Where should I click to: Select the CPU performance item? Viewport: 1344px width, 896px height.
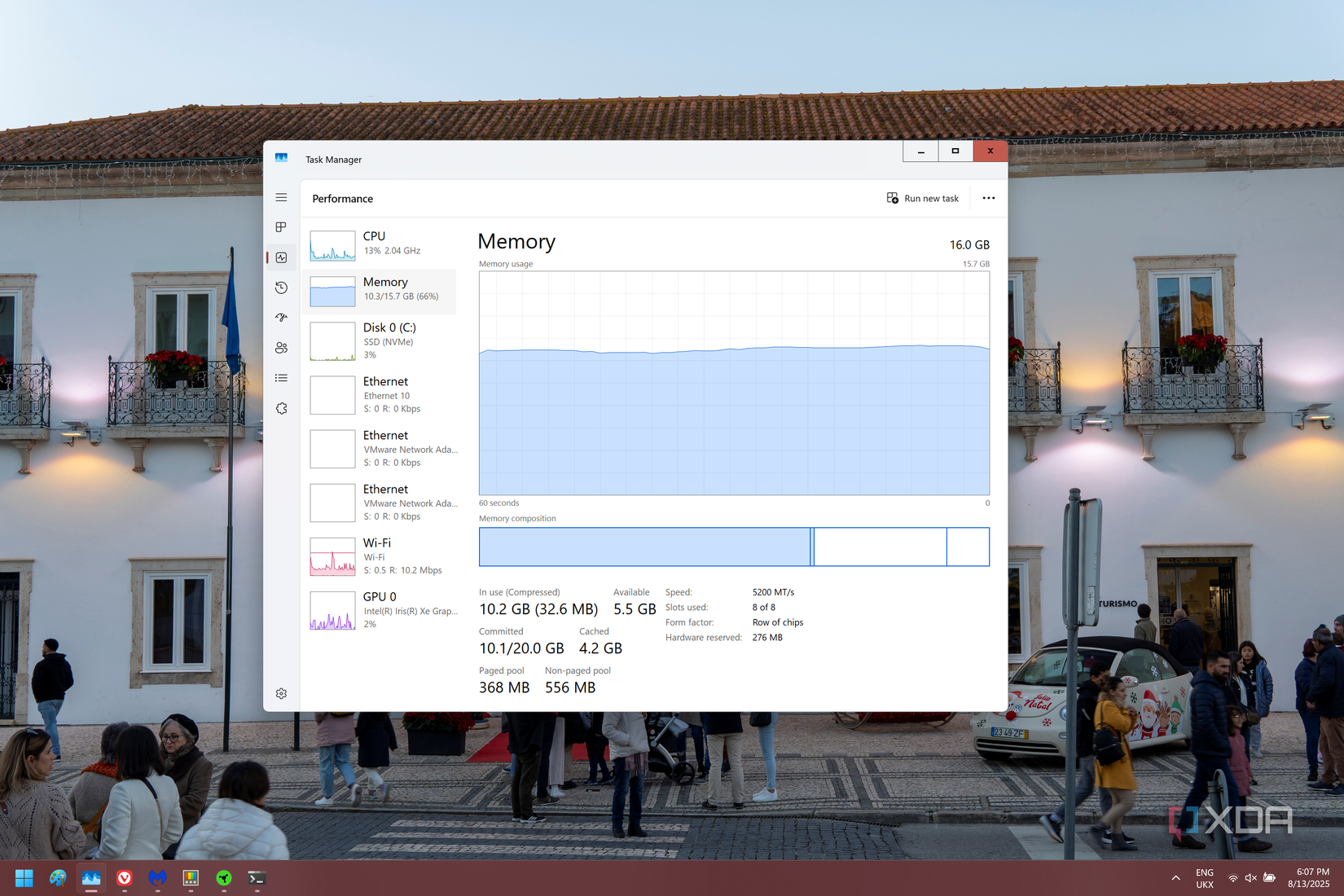click(x=382, y=244)
